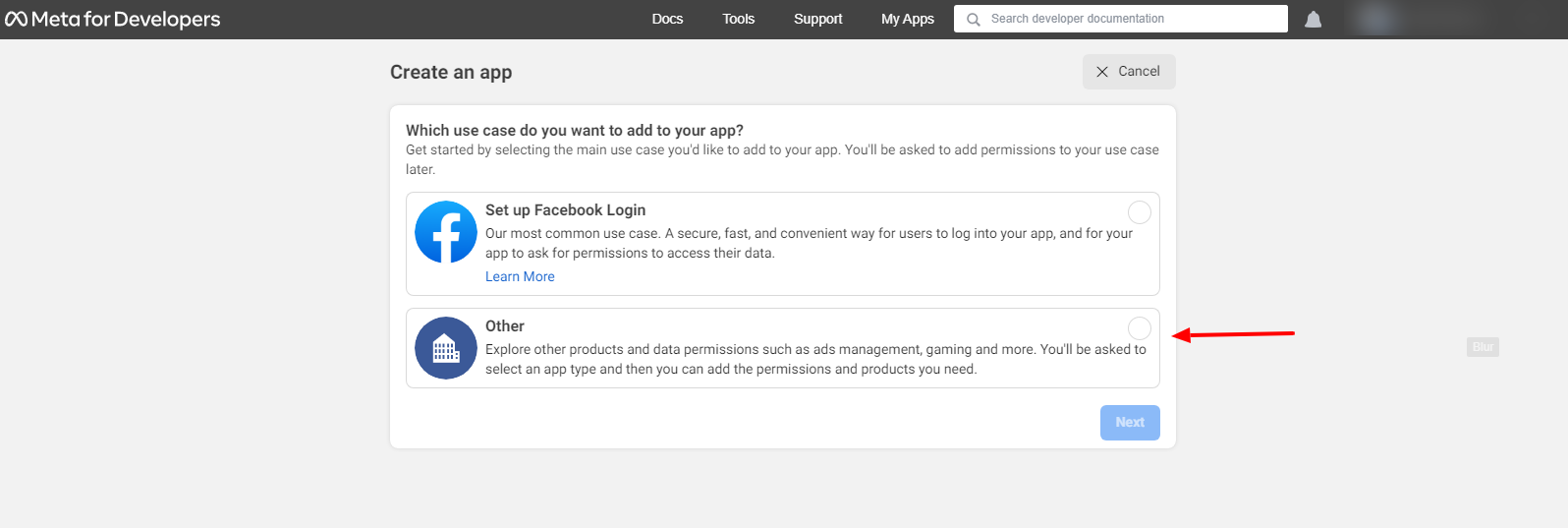
Task: Go to My Apps
Action: pyautogui.click(x=908, y=19)
